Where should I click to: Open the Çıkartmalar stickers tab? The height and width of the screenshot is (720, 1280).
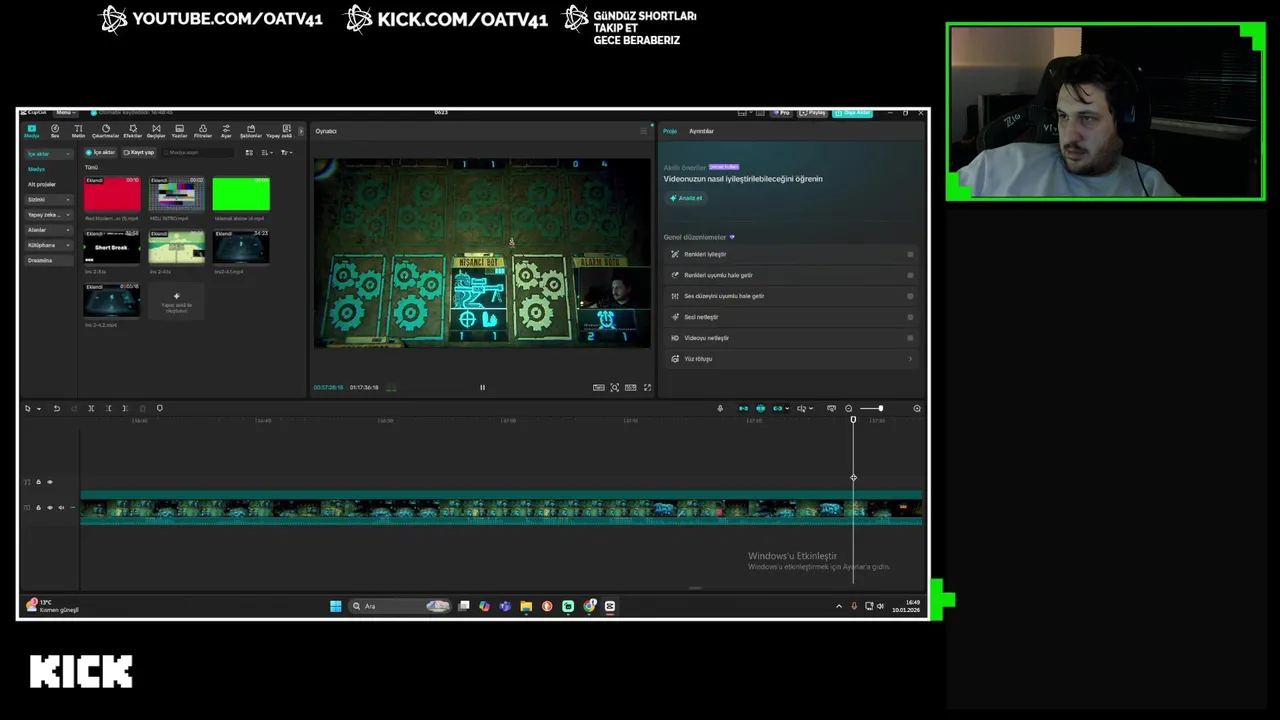coord(105,131)
